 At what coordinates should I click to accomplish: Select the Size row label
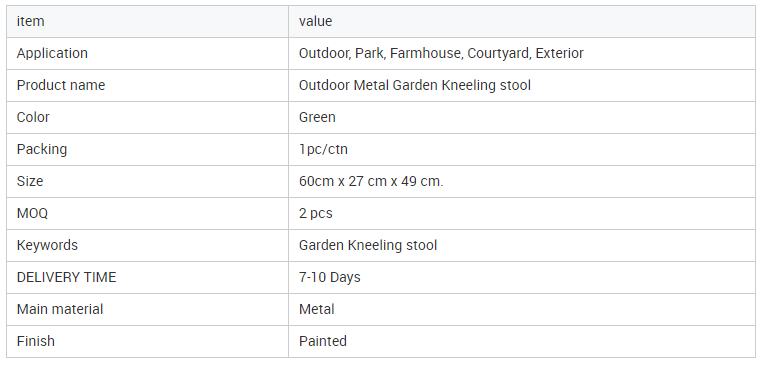click(30, 181)
